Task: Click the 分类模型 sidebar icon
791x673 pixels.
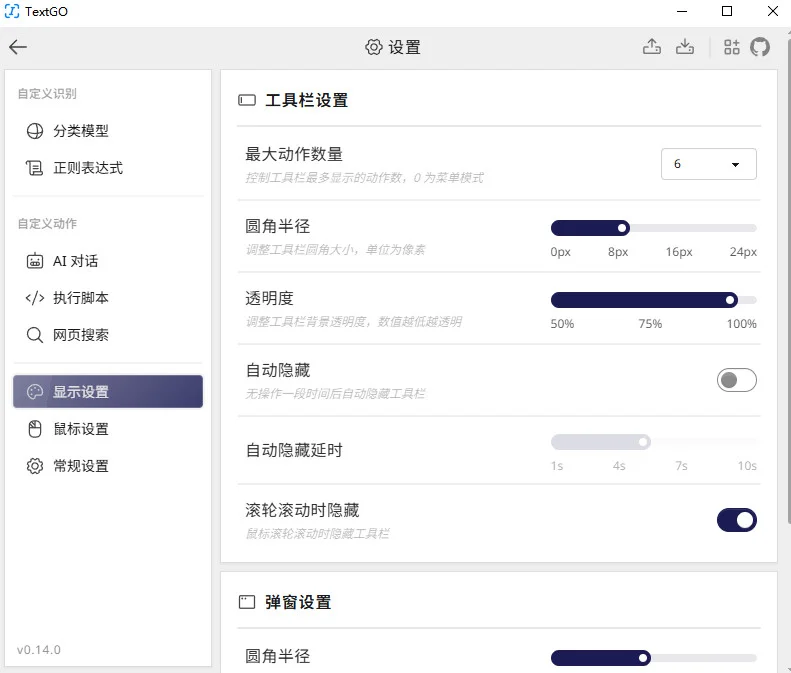Action: 35,131
